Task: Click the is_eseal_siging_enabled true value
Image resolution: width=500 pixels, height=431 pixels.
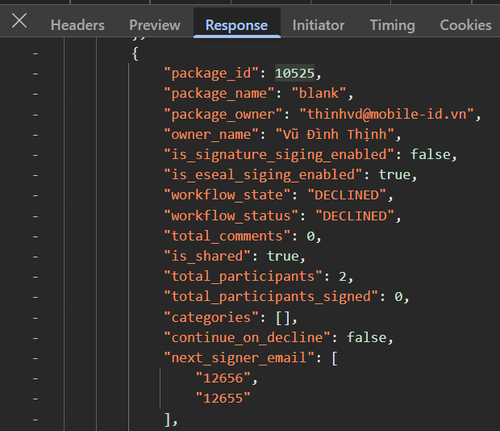Action: pos(395,175)
